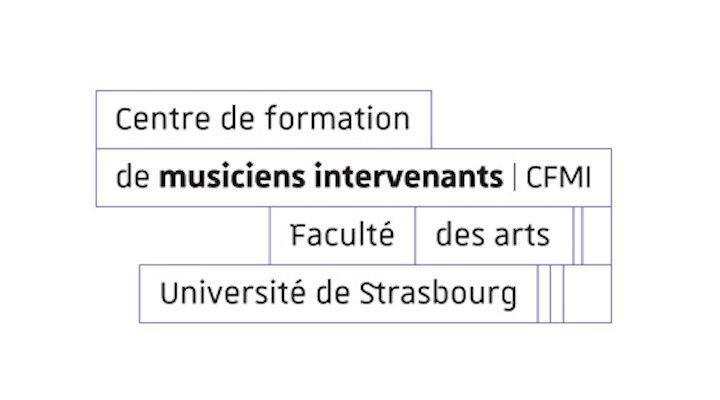Viewport: 720px width, 400px height.
Task: Click the word 'Strasbourg' in the bottom box
Action: click(x=438, y=294)
